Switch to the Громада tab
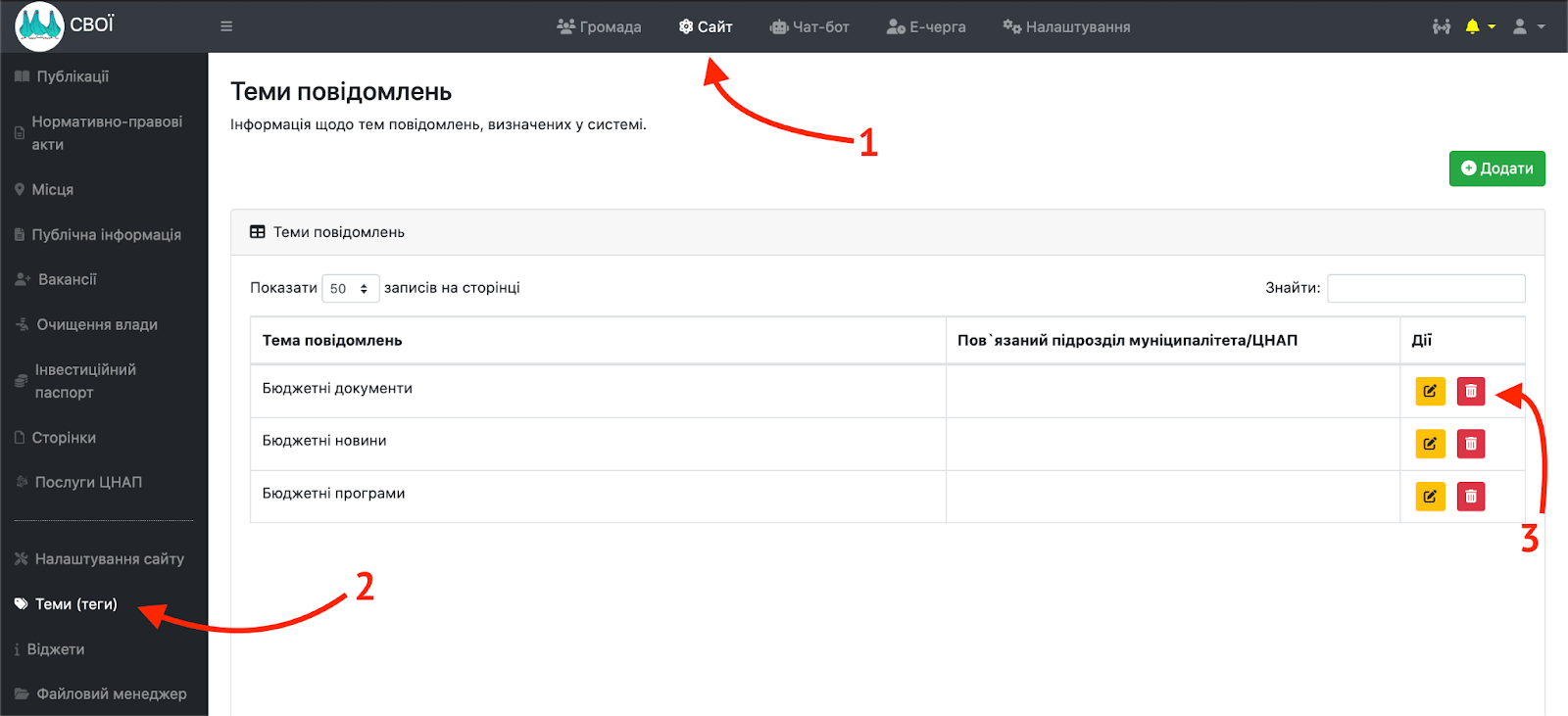 click(599, 26)
